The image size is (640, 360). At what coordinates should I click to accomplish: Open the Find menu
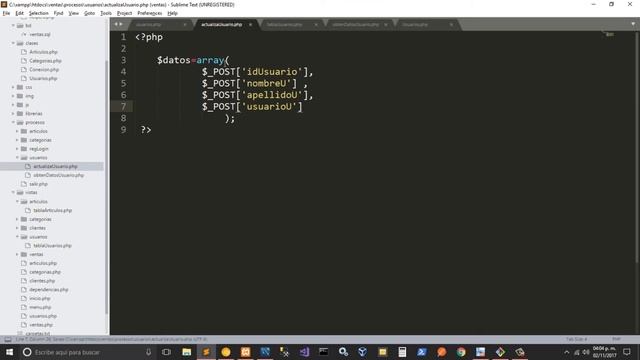[58, 13]
